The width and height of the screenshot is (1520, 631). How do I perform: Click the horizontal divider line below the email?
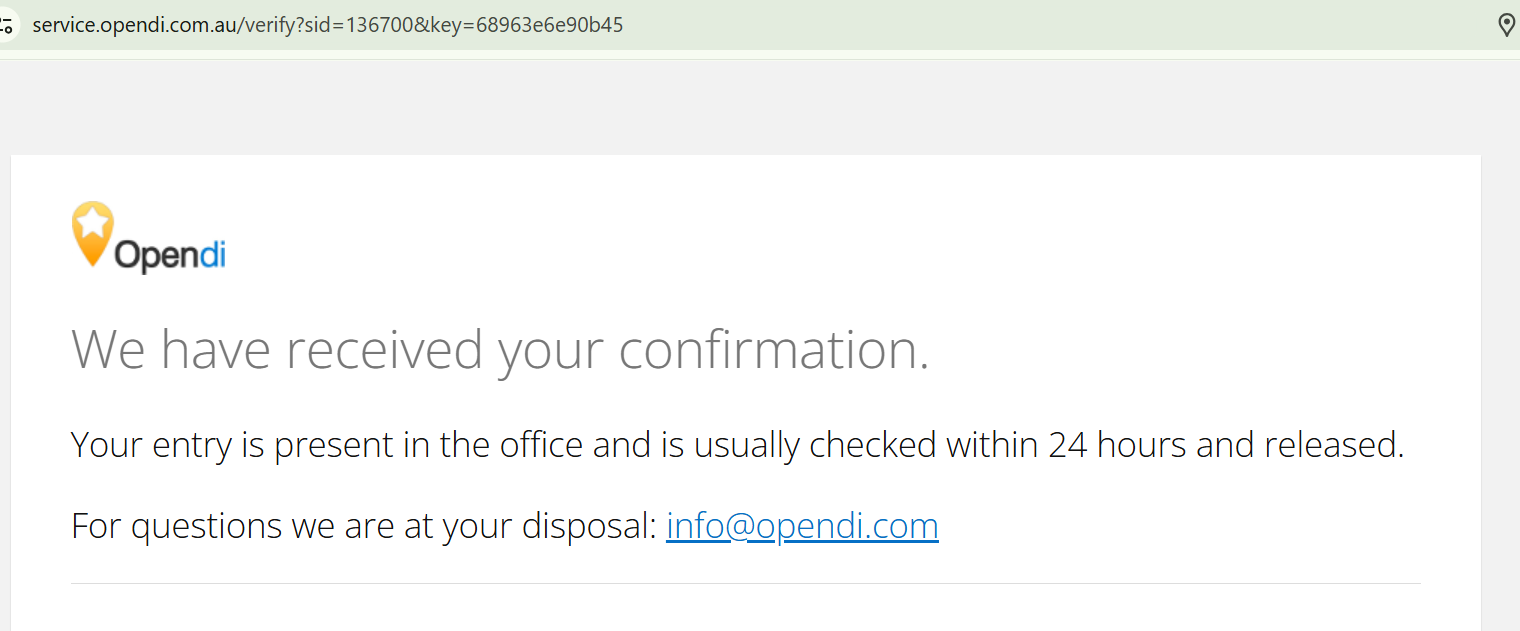click(x=745, y=583)
